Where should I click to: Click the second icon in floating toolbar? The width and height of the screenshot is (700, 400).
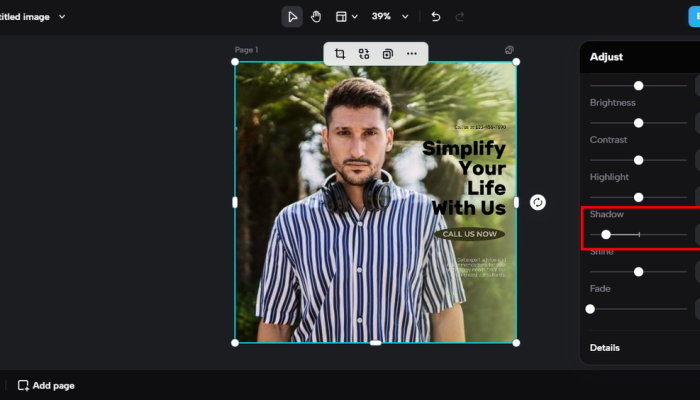click(x=364, y=53)
